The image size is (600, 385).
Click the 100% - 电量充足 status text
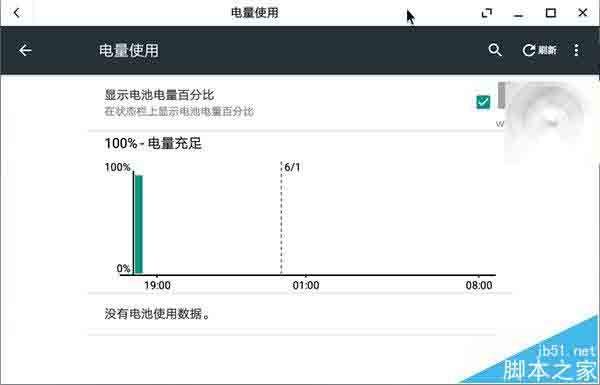tap(153, 144)
